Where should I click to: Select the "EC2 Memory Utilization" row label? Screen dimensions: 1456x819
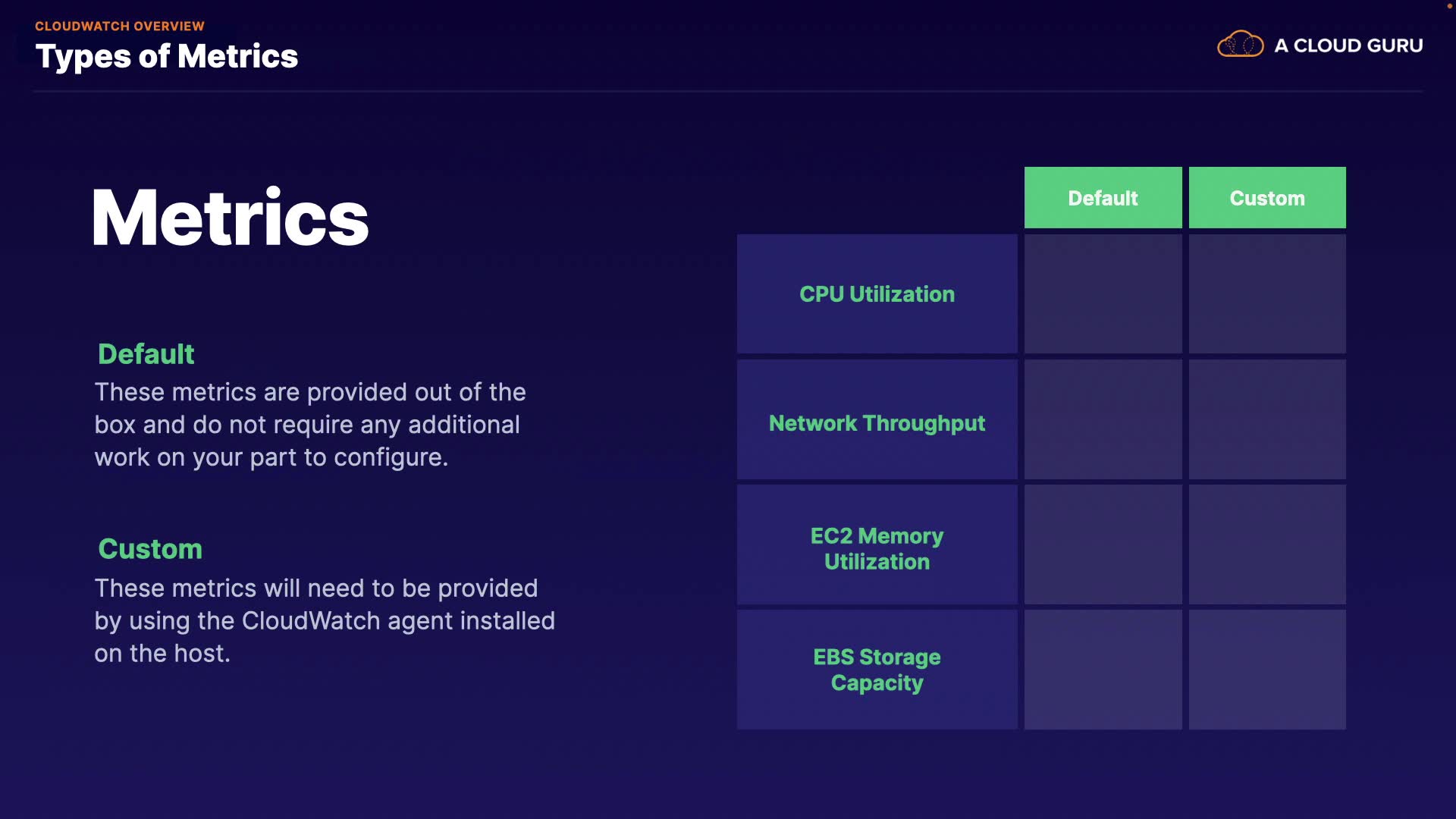(877, 548)
